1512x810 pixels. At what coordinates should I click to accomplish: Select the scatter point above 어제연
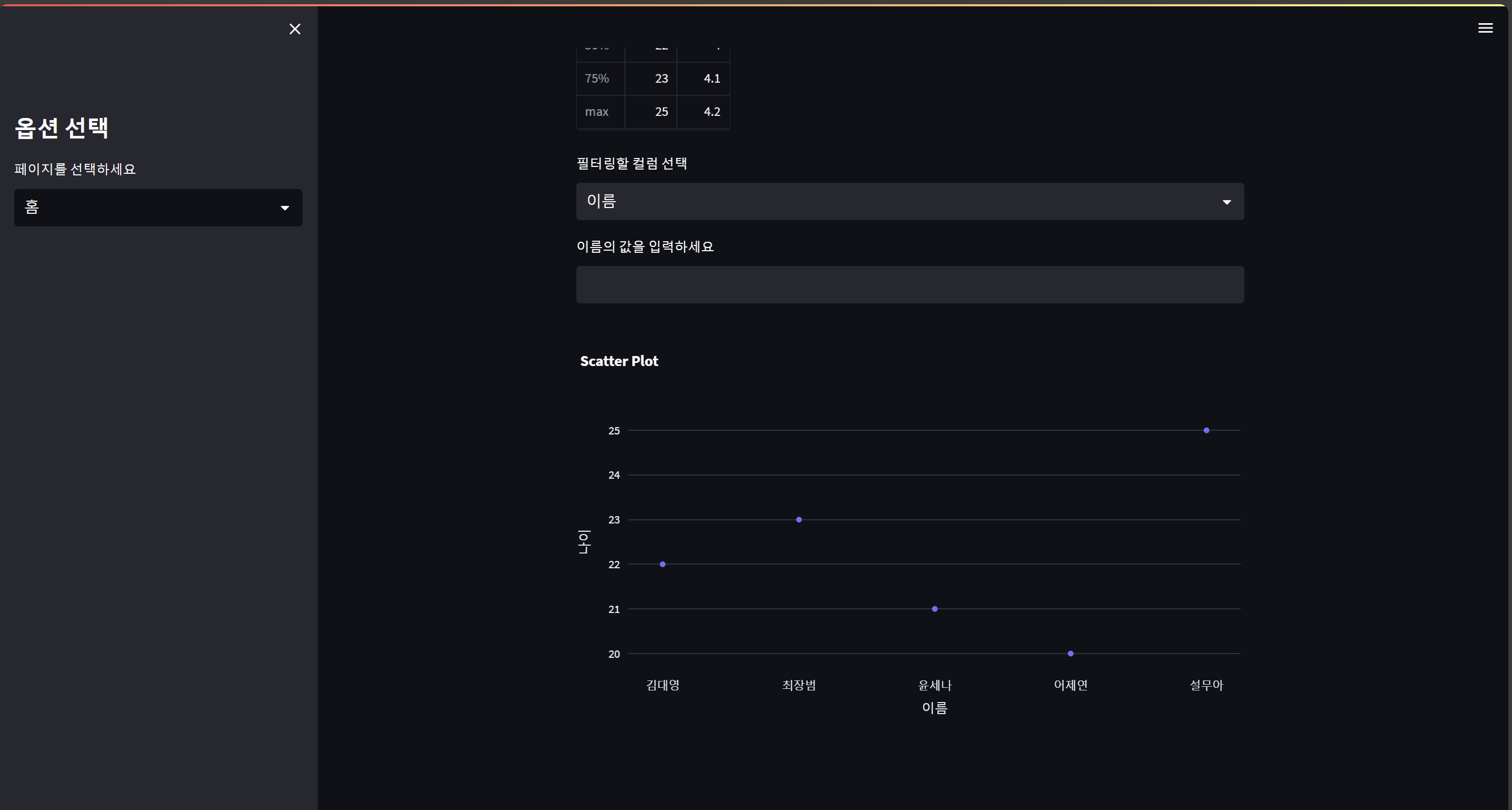click(1070, 653)
